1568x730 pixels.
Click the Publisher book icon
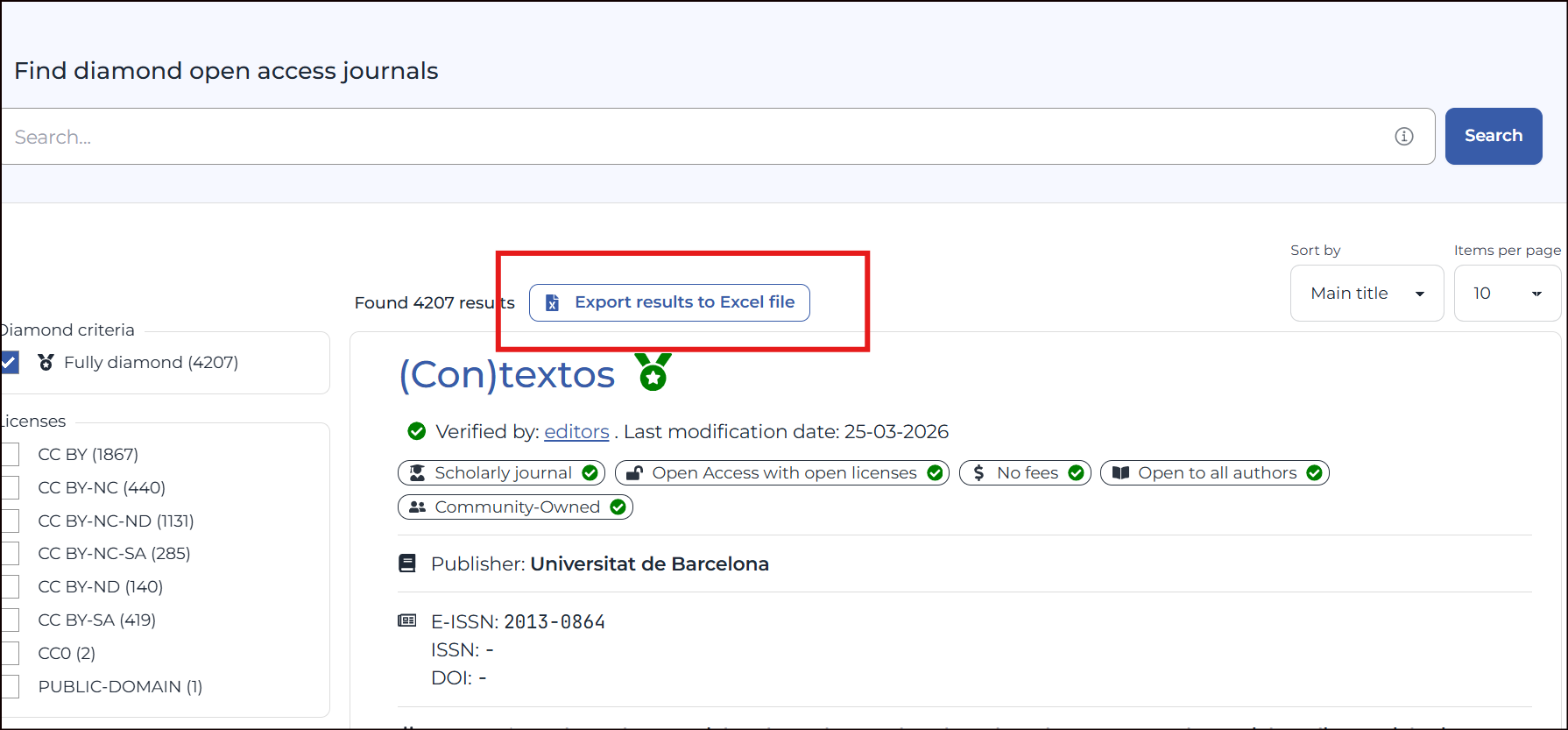(x=407, y=563)
